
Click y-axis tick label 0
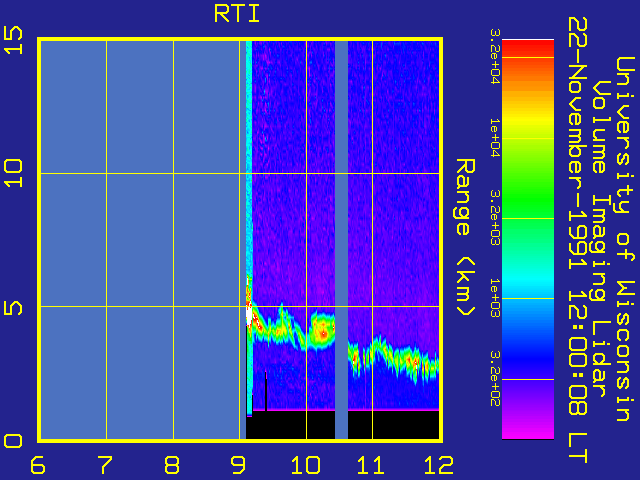click(13, 441)
